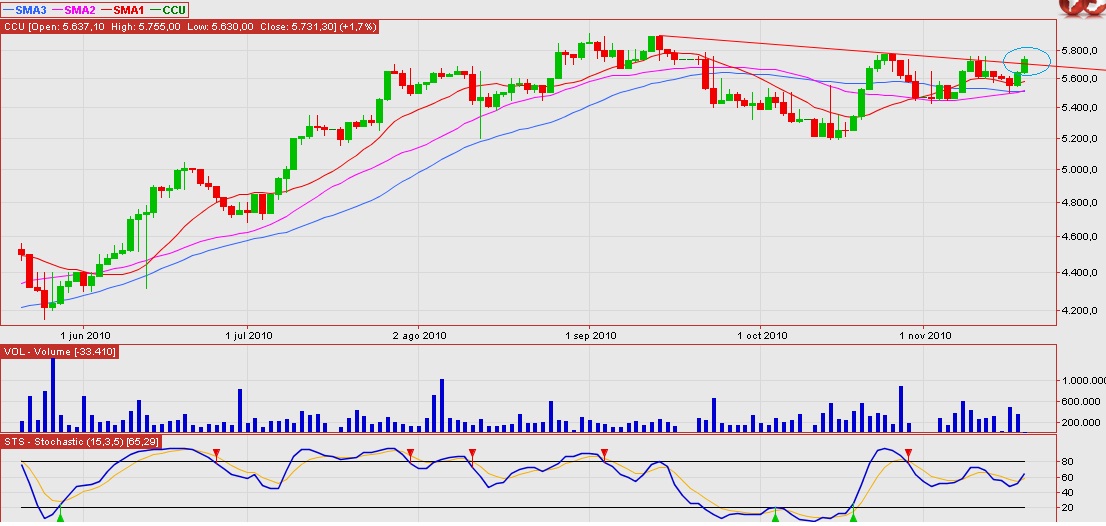
Task: Select the SMA1 legend entry
Action: coord(121,10)
